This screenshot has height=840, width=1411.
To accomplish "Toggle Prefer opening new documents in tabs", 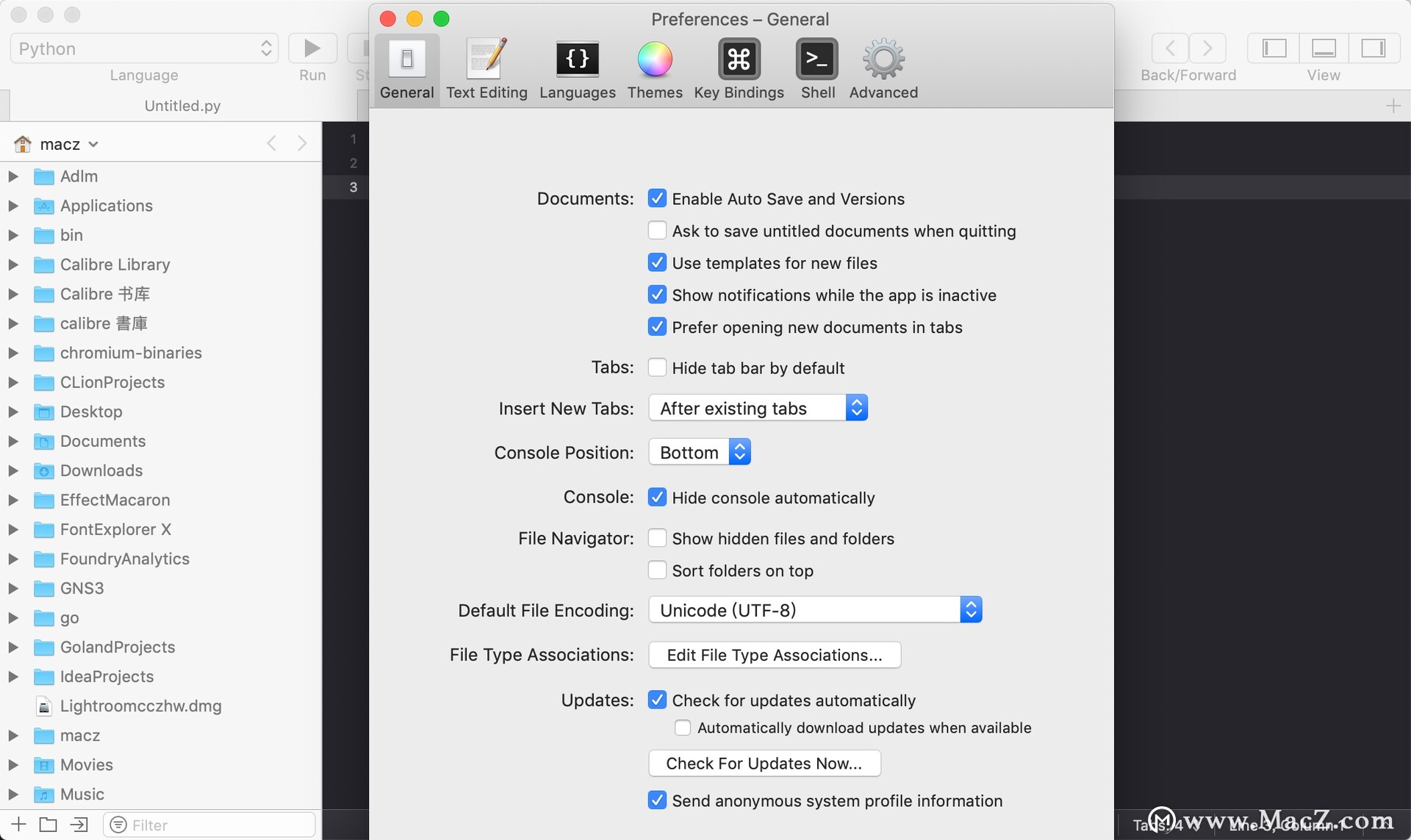I will [x=657, y=327].
